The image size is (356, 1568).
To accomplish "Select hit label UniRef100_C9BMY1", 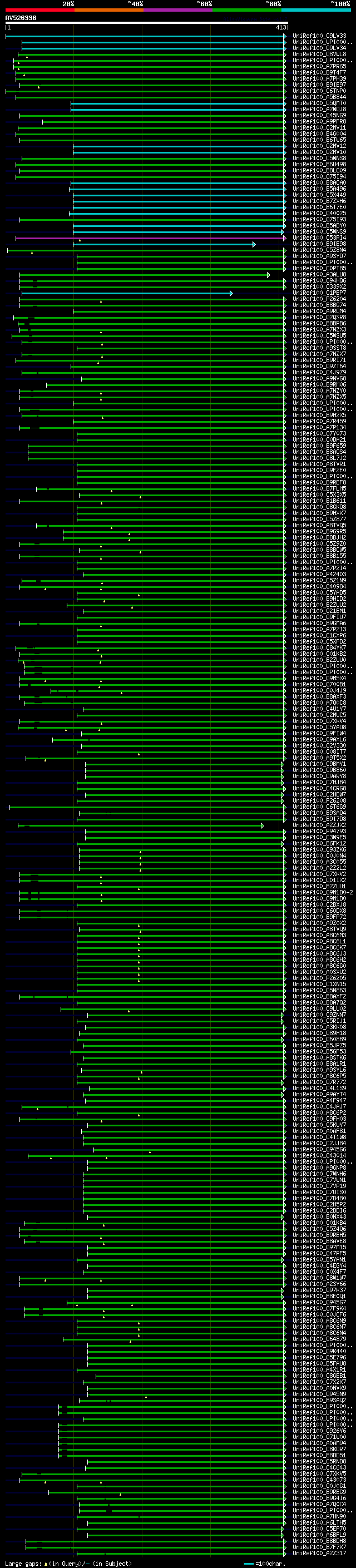I will tap(319, 764).
